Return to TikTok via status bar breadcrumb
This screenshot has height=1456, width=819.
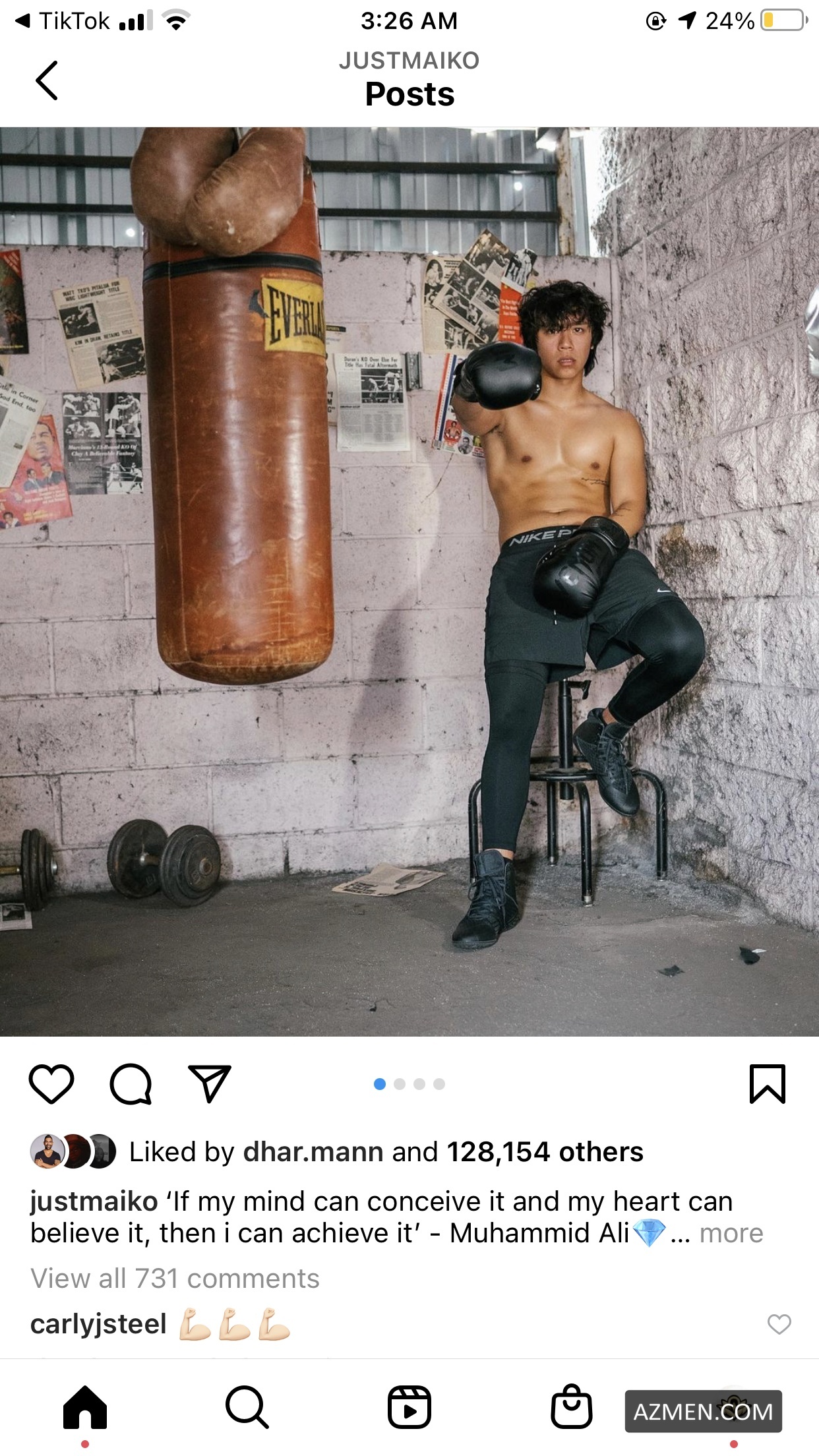[63, 21]
